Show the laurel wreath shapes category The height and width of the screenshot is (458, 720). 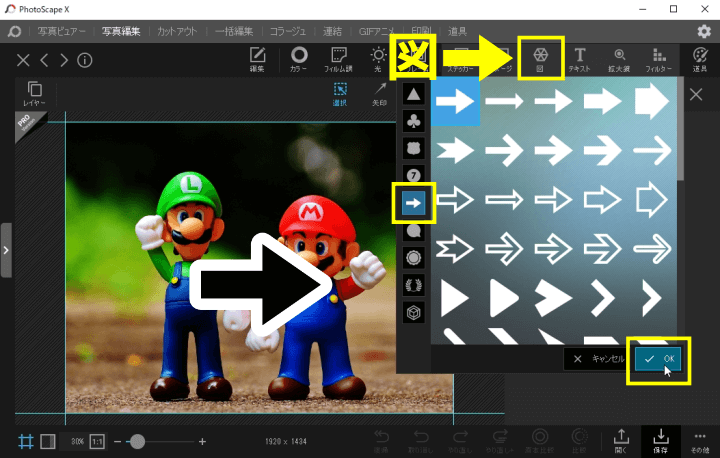pos(413,285)
